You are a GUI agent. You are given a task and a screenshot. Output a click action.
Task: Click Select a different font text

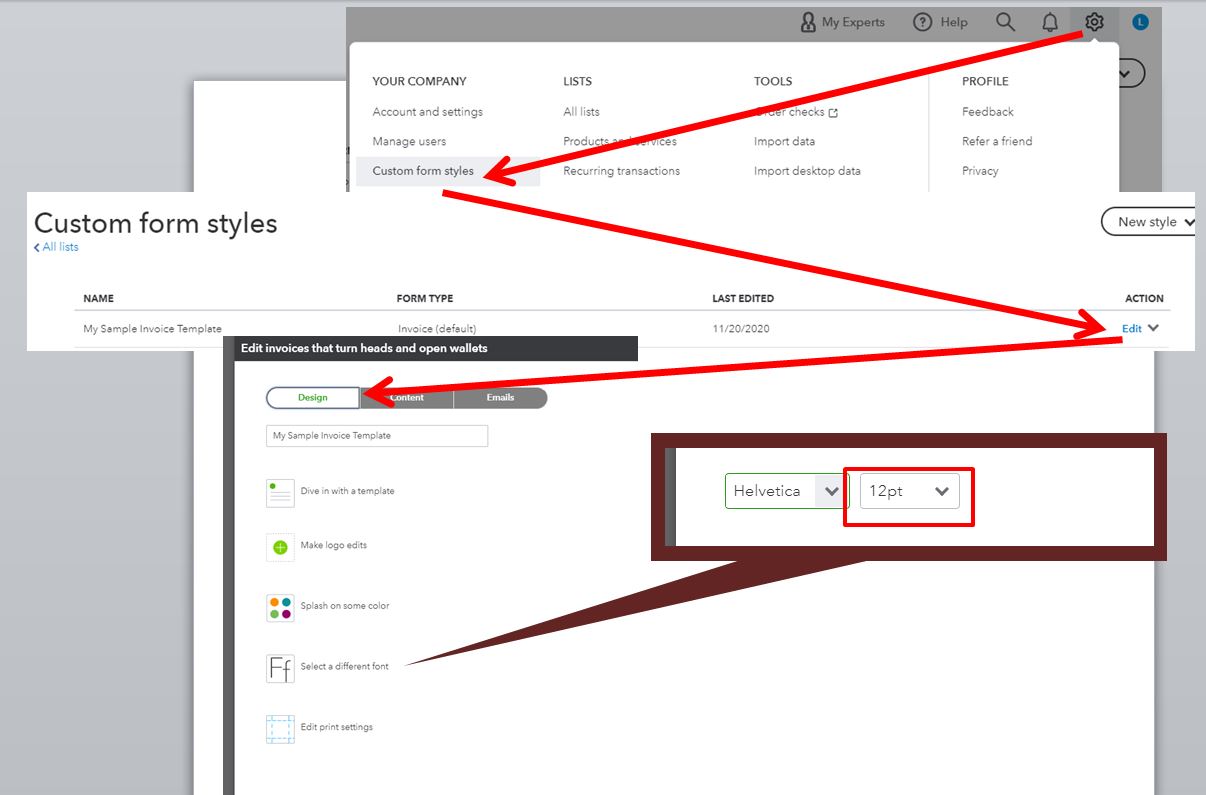point(344,666)
